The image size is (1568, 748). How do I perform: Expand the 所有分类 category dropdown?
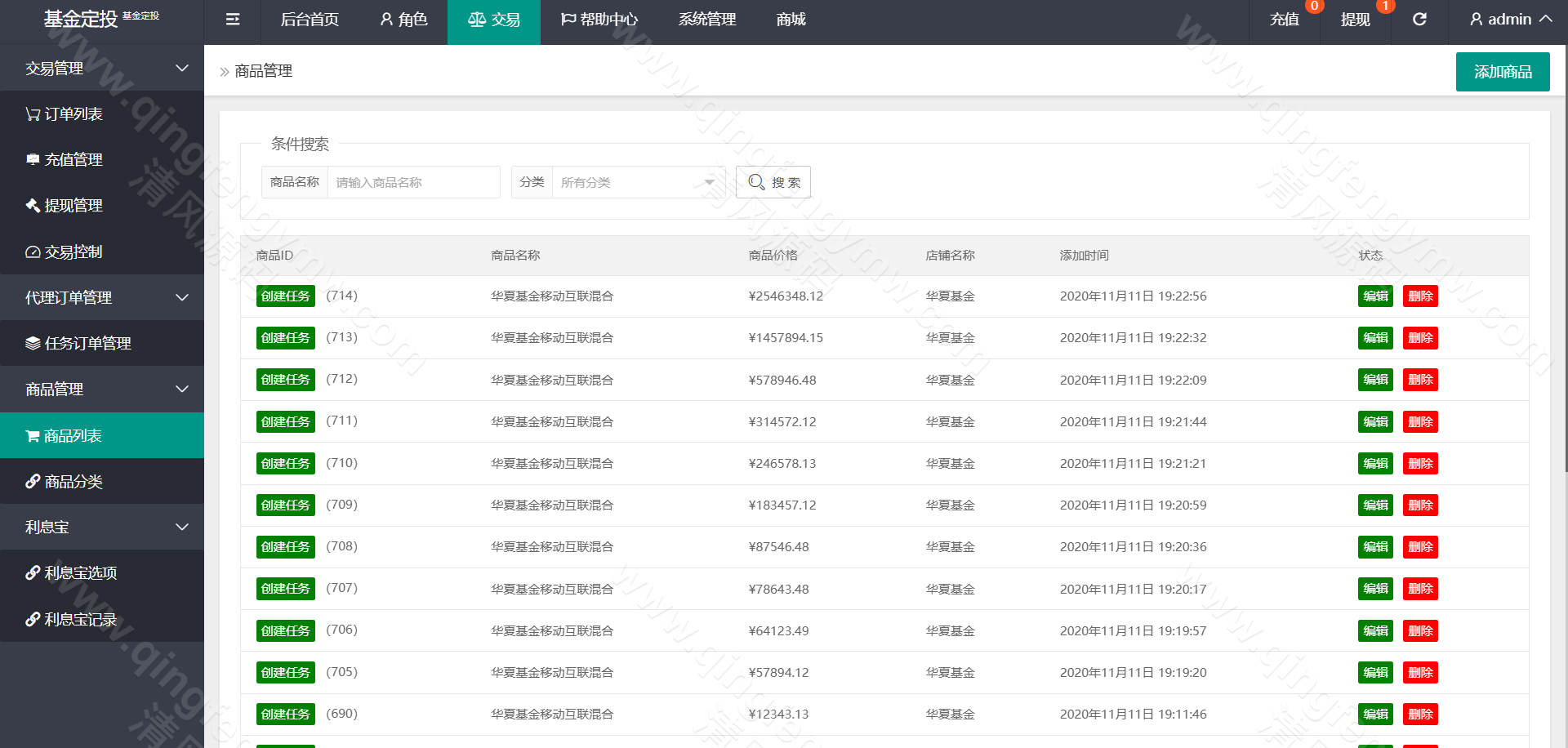tap(637, 182)
